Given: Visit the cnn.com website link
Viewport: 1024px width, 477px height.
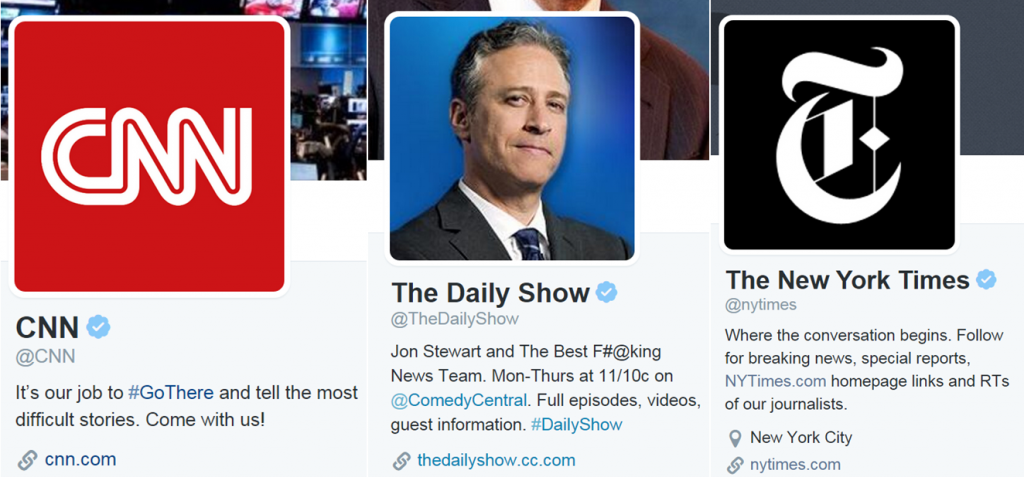Looking at the screenshot, I should (x=80, y=459).
